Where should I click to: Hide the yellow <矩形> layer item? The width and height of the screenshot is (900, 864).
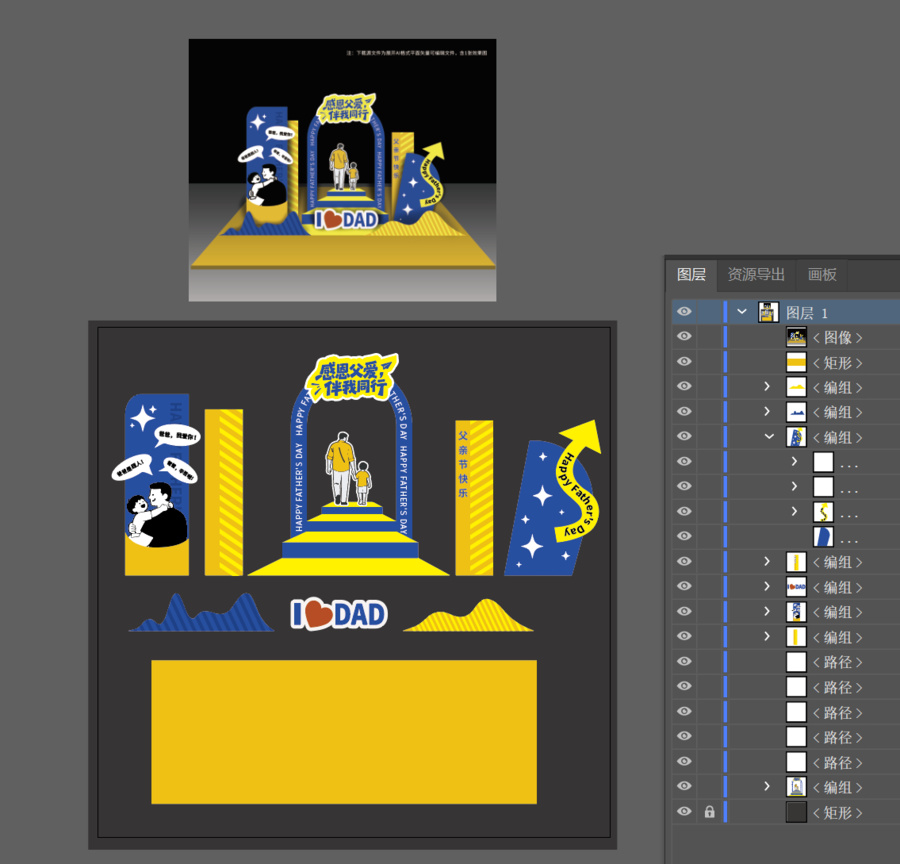coord(684,362)
